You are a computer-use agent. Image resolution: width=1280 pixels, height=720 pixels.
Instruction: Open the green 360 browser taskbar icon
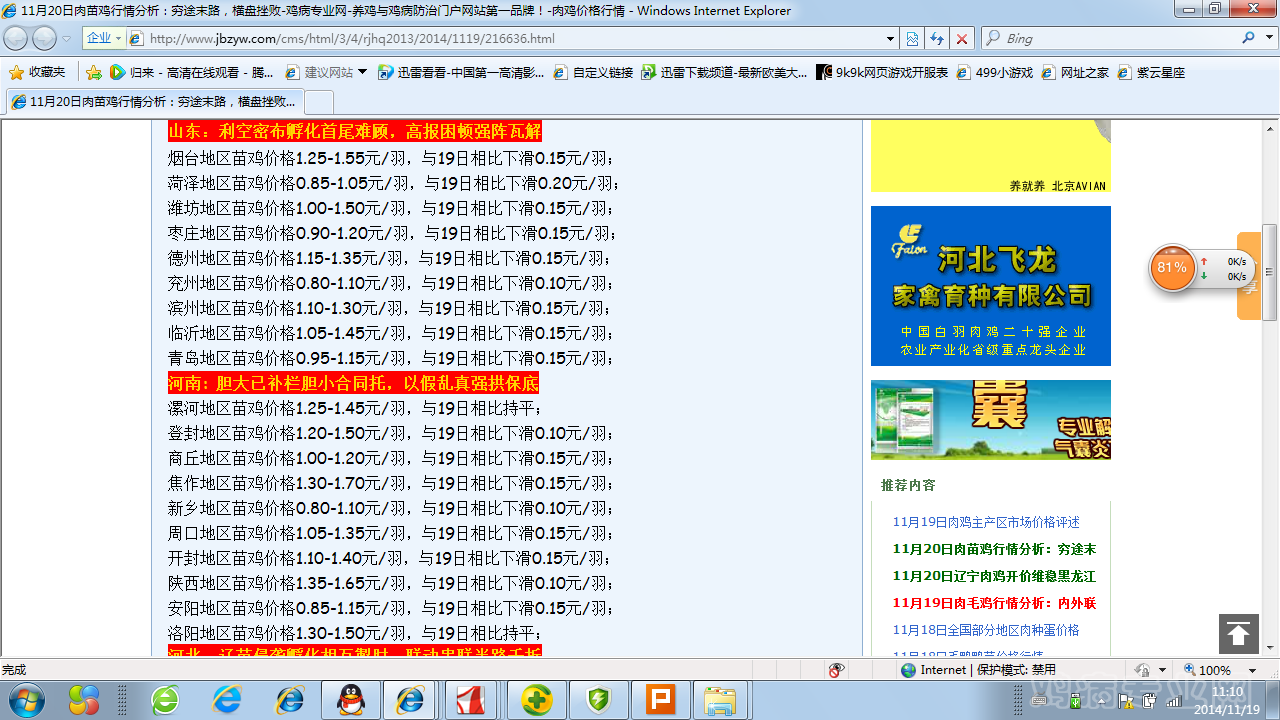click(166, 700)
